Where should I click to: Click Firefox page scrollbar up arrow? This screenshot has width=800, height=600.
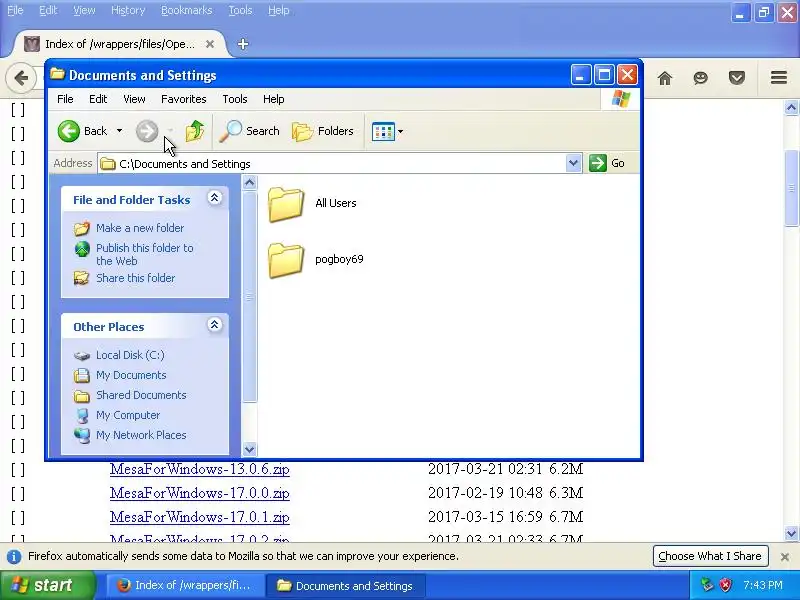(x=791, y=108)
